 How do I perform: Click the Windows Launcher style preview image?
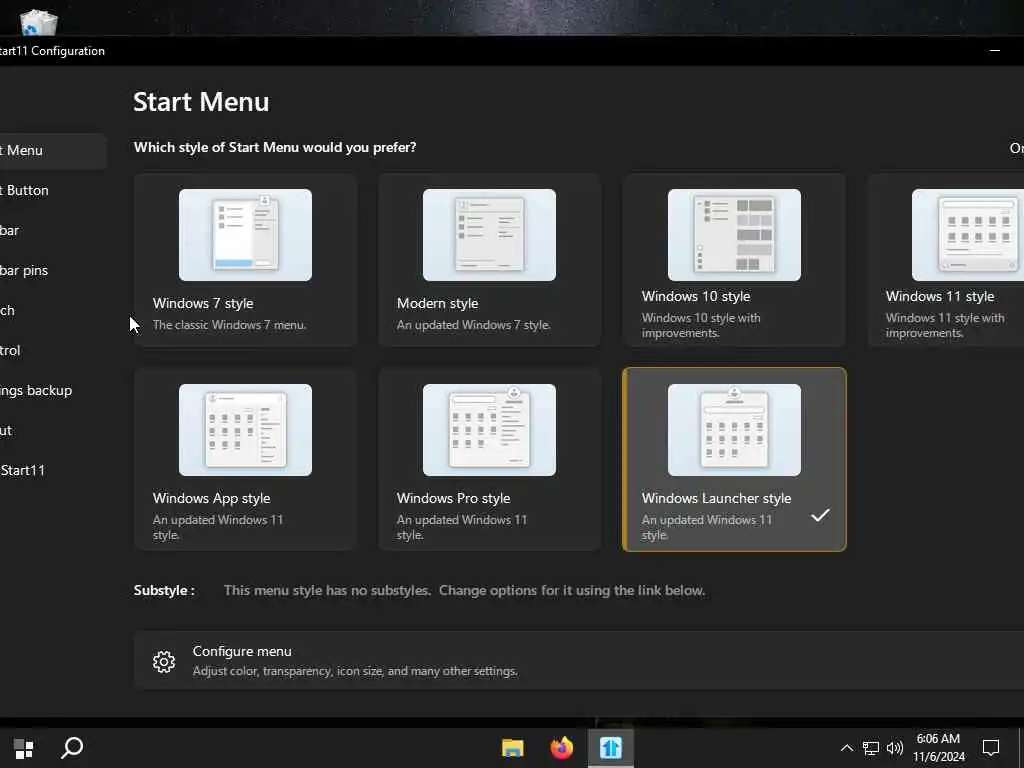(734, 430)
